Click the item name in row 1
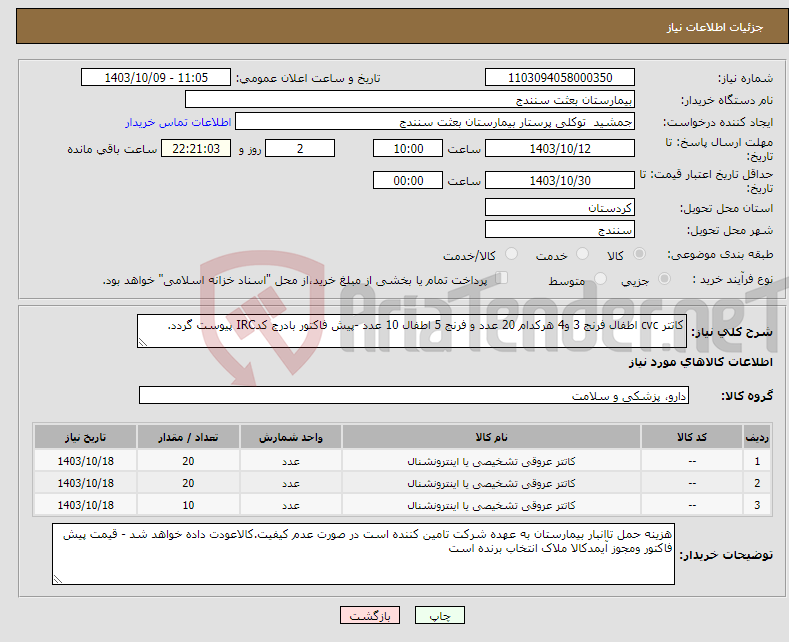 [x=491, y=461]
